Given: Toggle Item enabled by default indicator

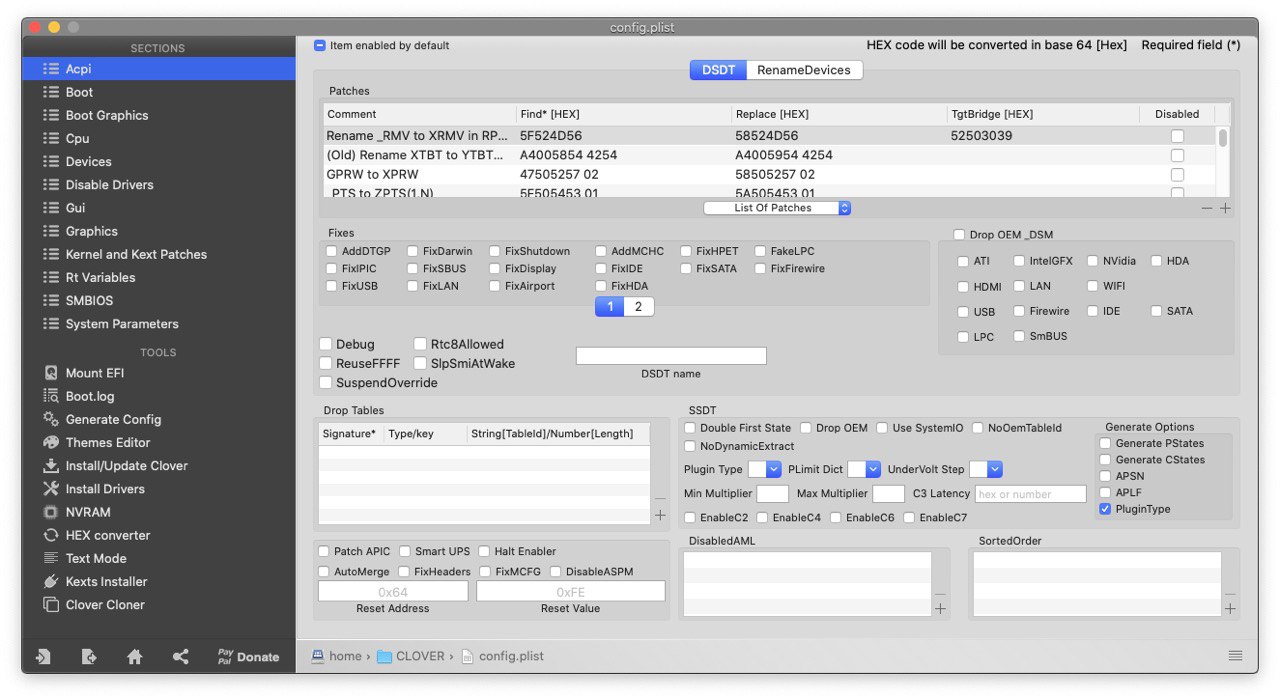Looking at the screenshot, I should pos(320,45).
